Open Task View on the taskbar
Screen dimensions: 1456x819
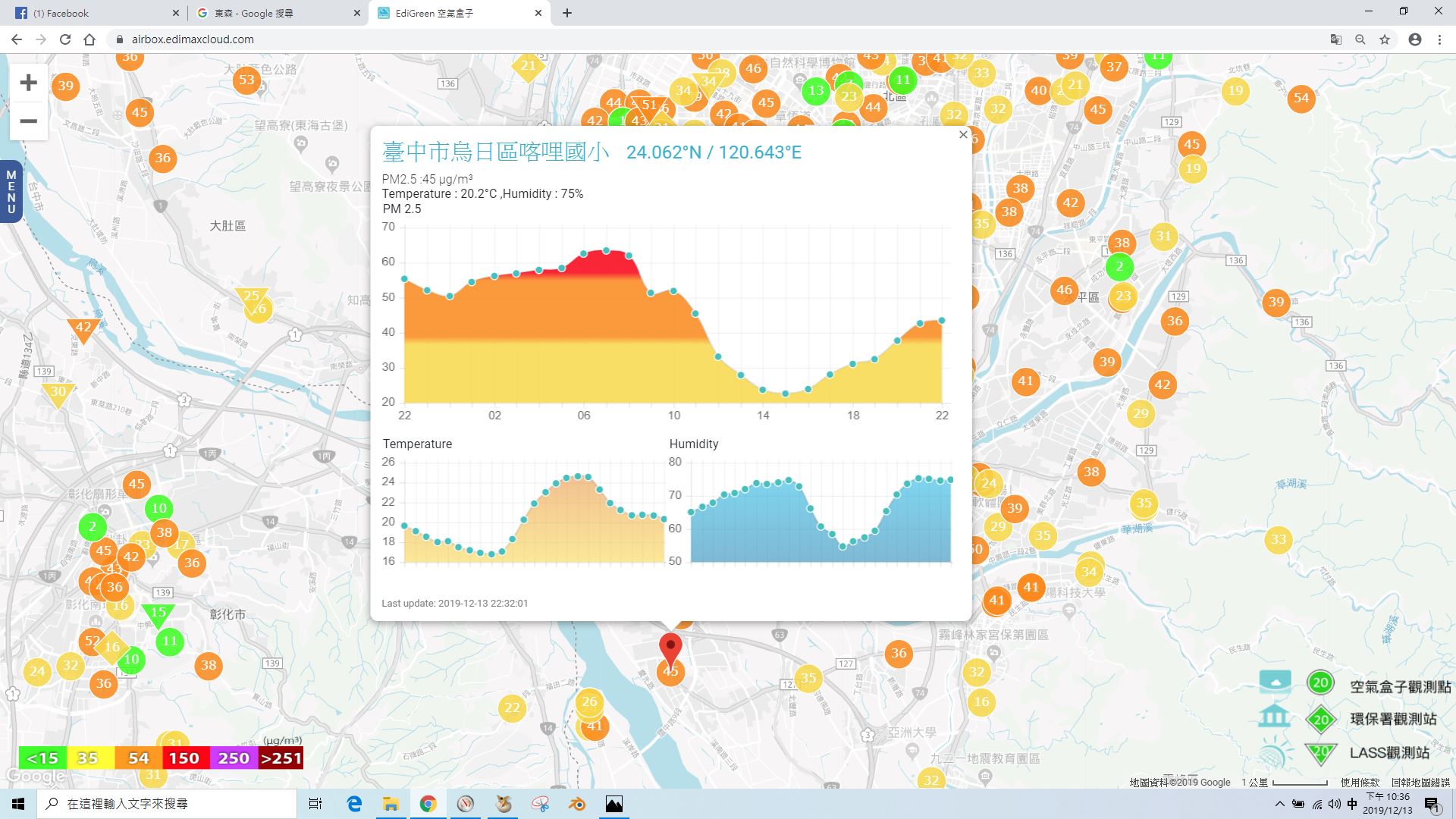pos(315,804)
